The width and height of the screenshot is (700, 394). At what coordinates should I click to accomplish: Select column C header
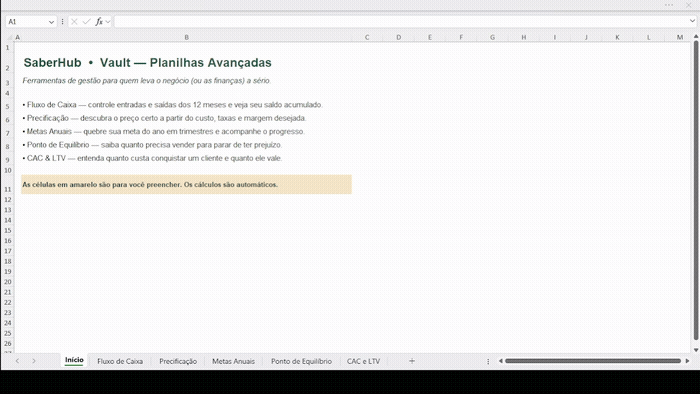point(367,37)
